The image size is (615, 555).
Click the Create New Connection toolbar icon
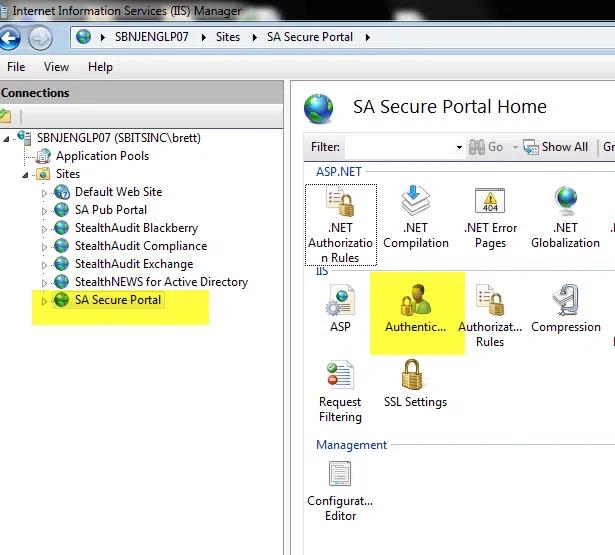click(x=5, y=116)
